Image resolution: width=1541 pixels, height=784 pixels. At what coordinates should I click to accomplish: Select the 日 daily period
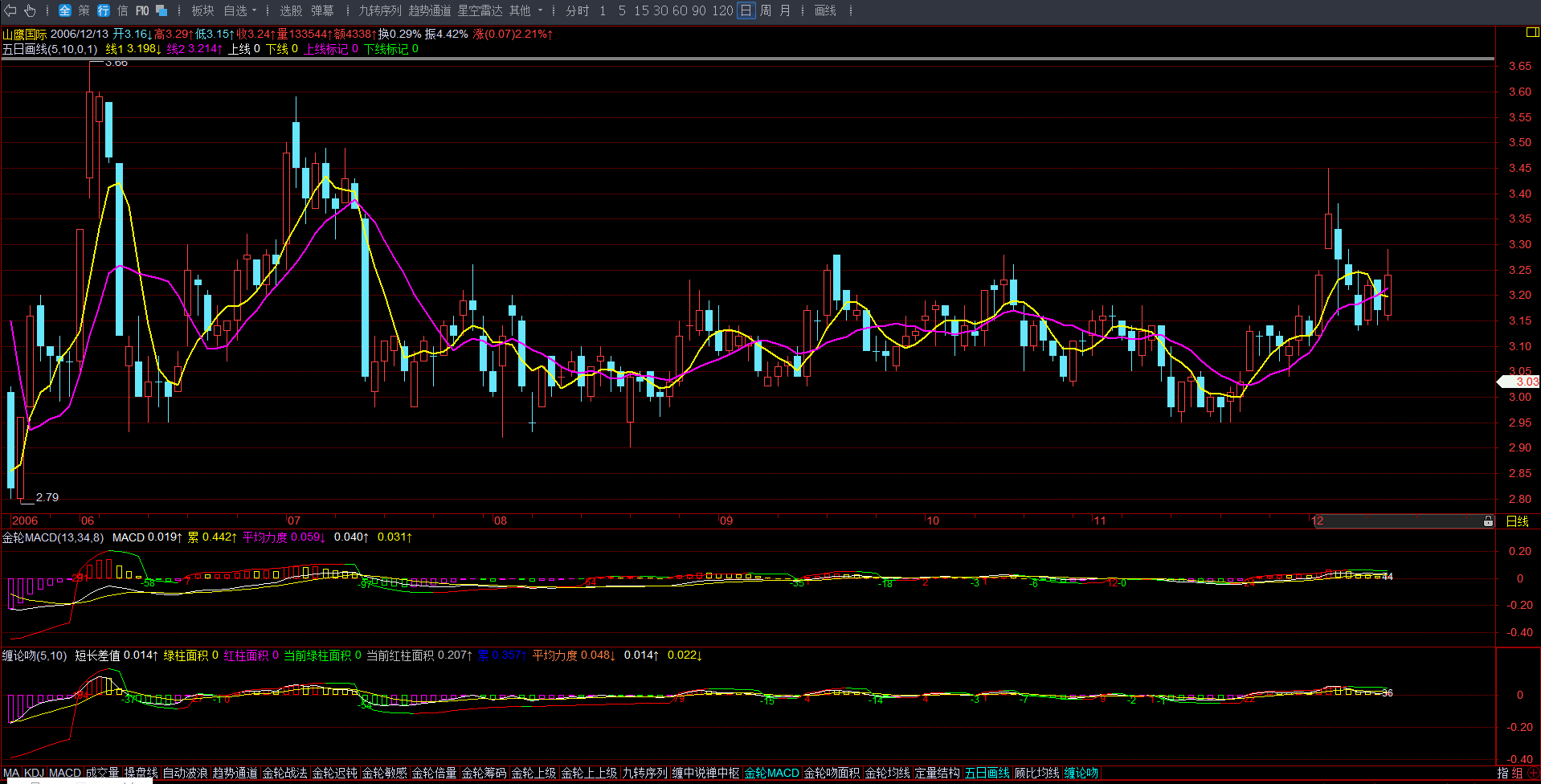point(746,10)
